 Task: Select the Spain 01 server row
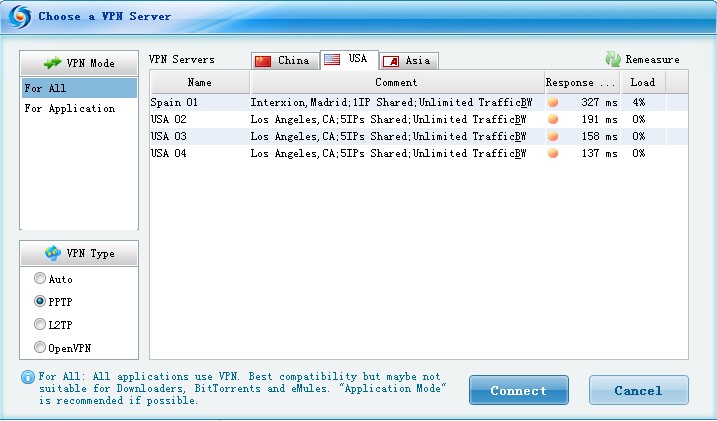click(x=419, y=102)
